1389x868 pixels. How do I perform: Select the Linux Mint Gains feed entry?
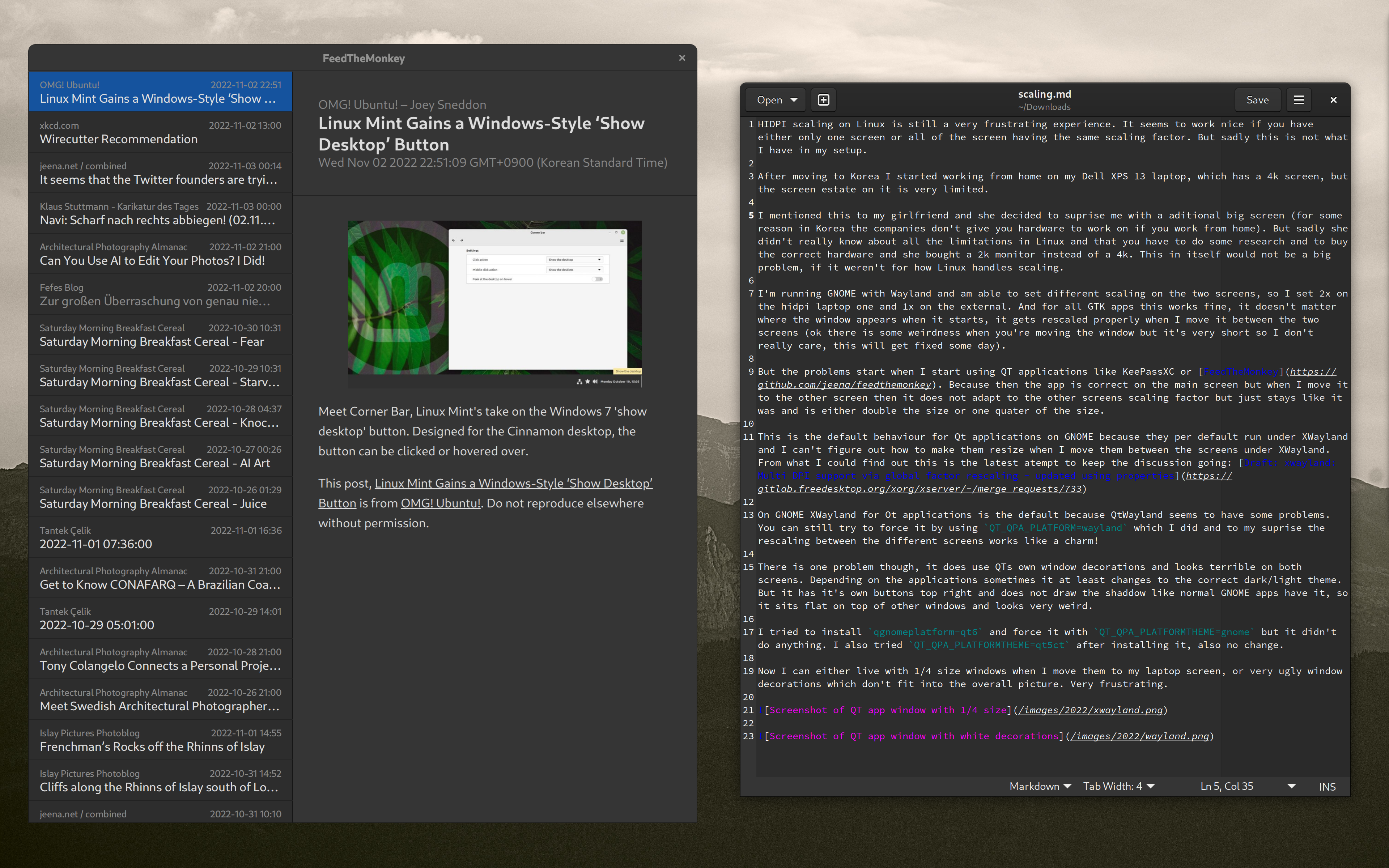160,92
